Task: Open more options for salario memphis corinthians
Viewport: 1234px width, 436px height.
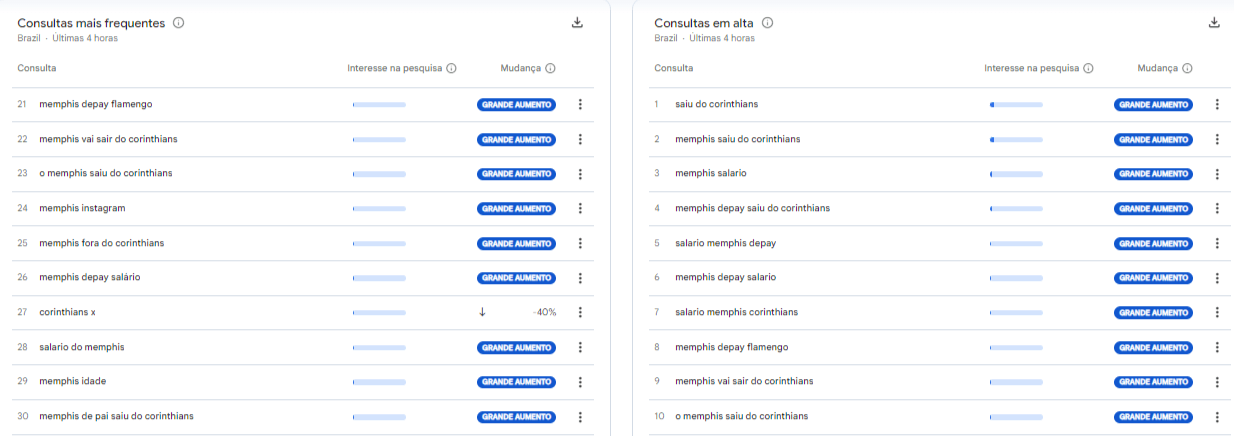Action: click(x=1217, y=312)
